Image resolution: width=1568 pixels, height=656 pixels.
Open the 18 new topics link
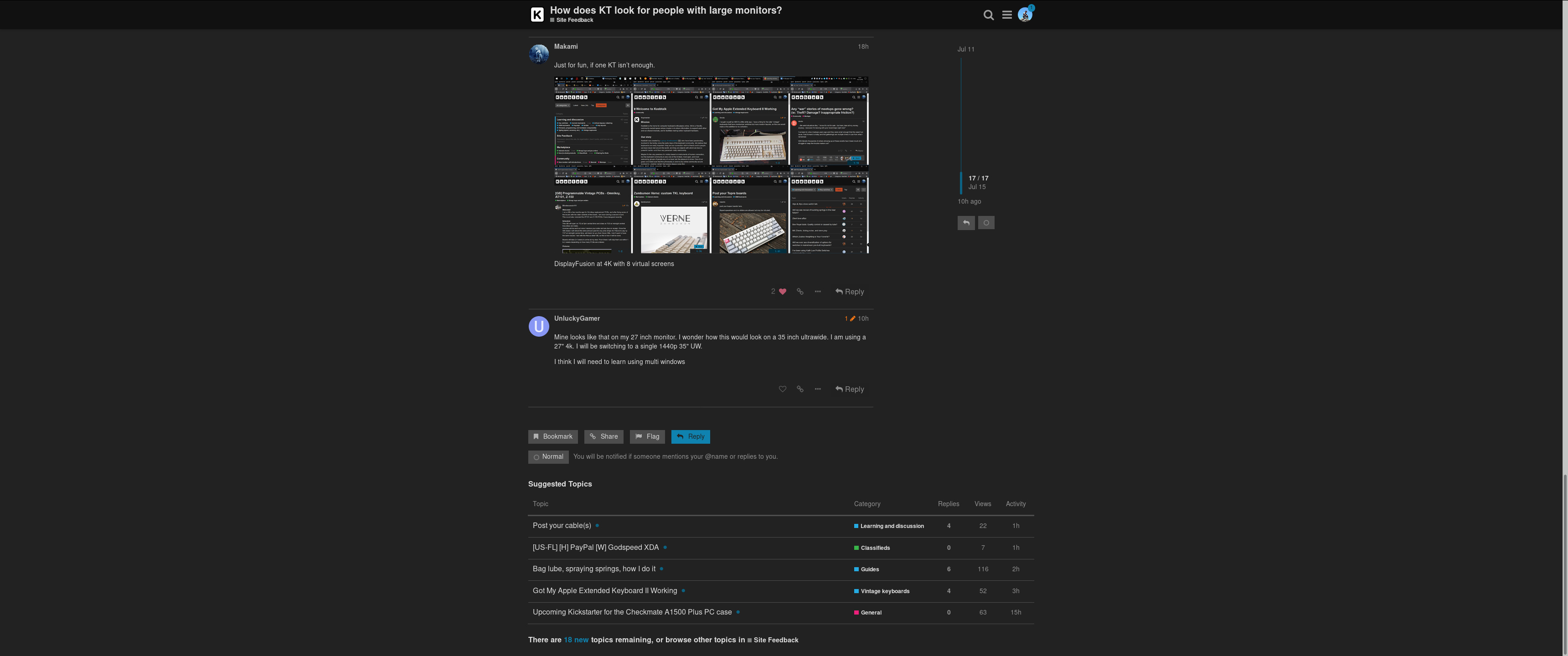(x=576, y=640)
